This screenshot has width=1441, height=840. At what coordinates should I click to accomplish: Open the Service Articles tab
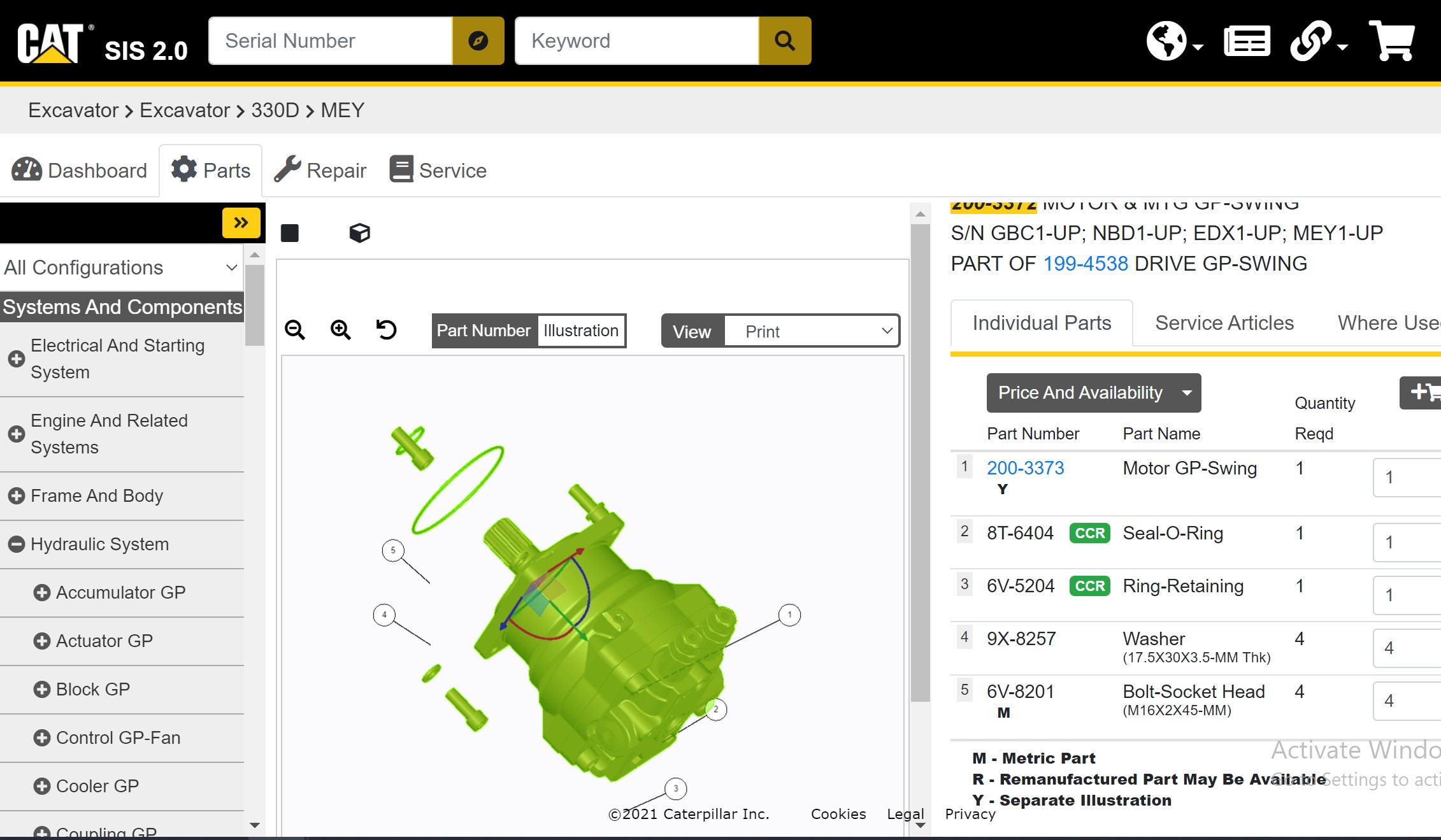pos(1224,323)
